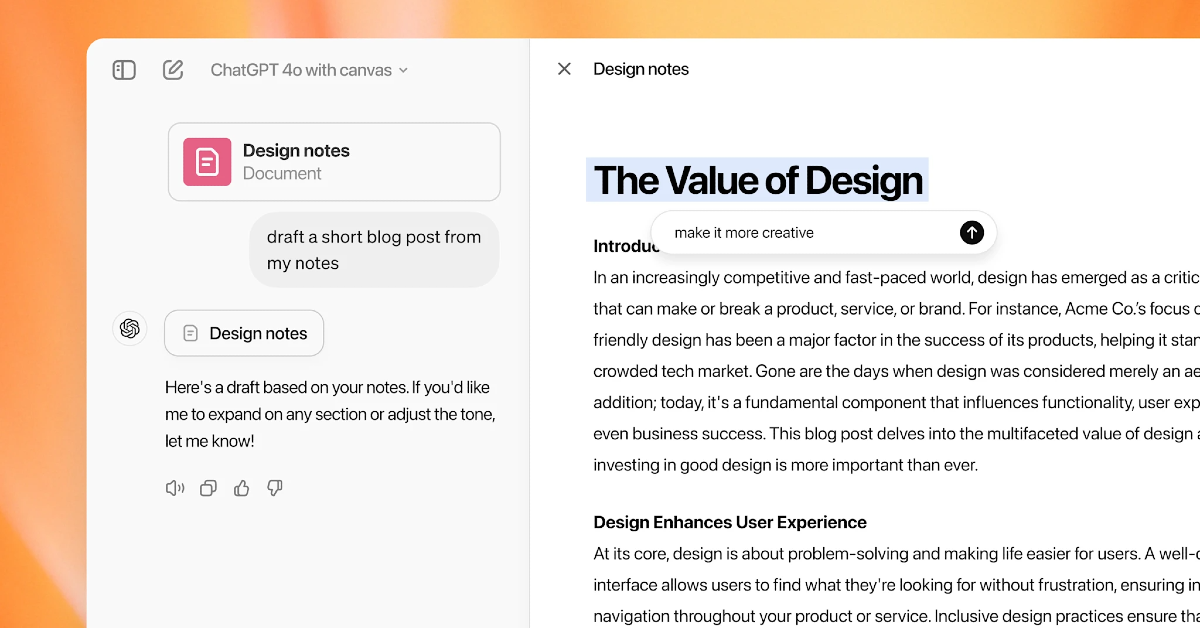Image resolution: width=1200 pixels, height=628 pixels.
Task: Play the response with Read aloud icon
Action: [175, 488]
